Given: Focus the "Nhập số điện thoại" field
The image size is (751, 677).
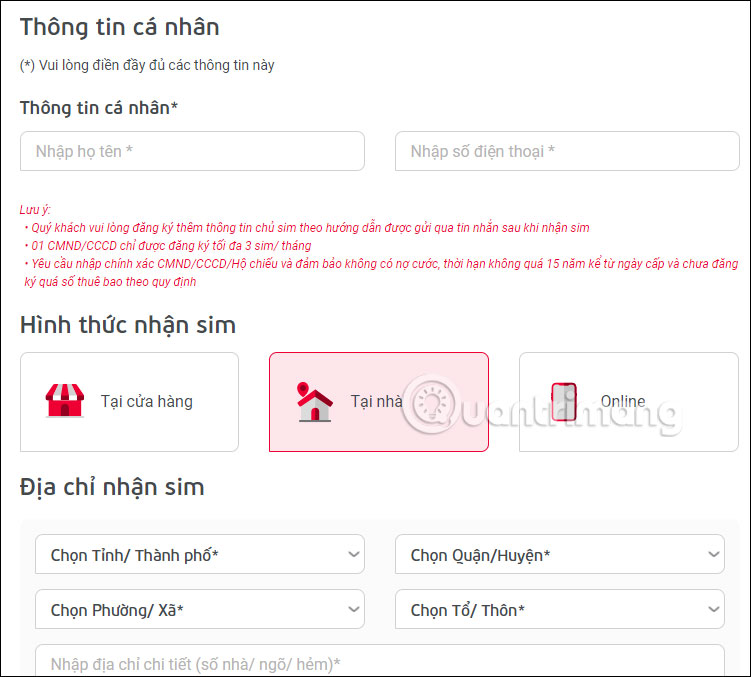Looking at the screenshot, I should pos(567,151).
